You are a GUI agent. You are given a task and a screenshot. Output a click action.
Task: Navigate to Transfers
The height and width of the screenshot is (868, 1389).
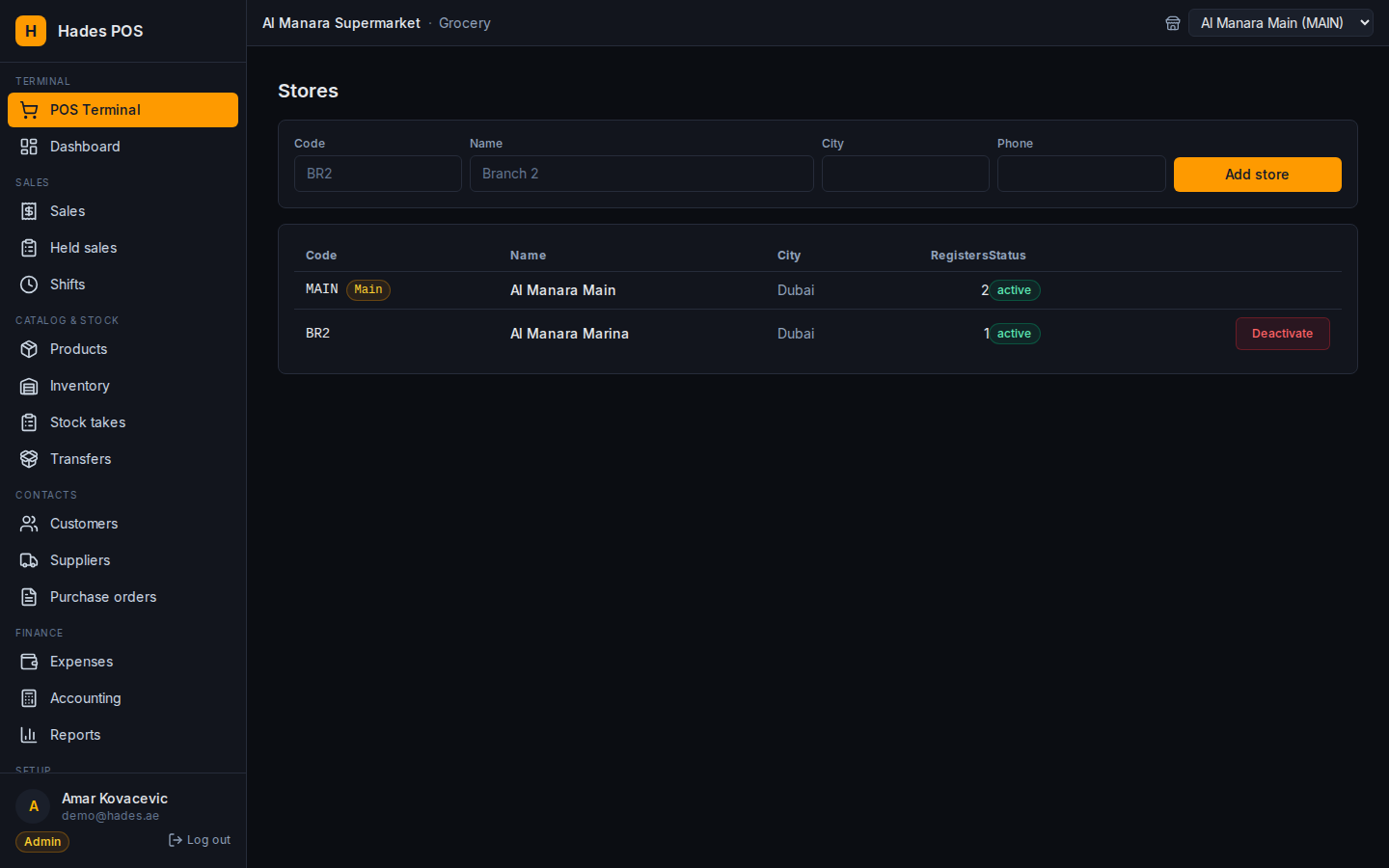123,459
